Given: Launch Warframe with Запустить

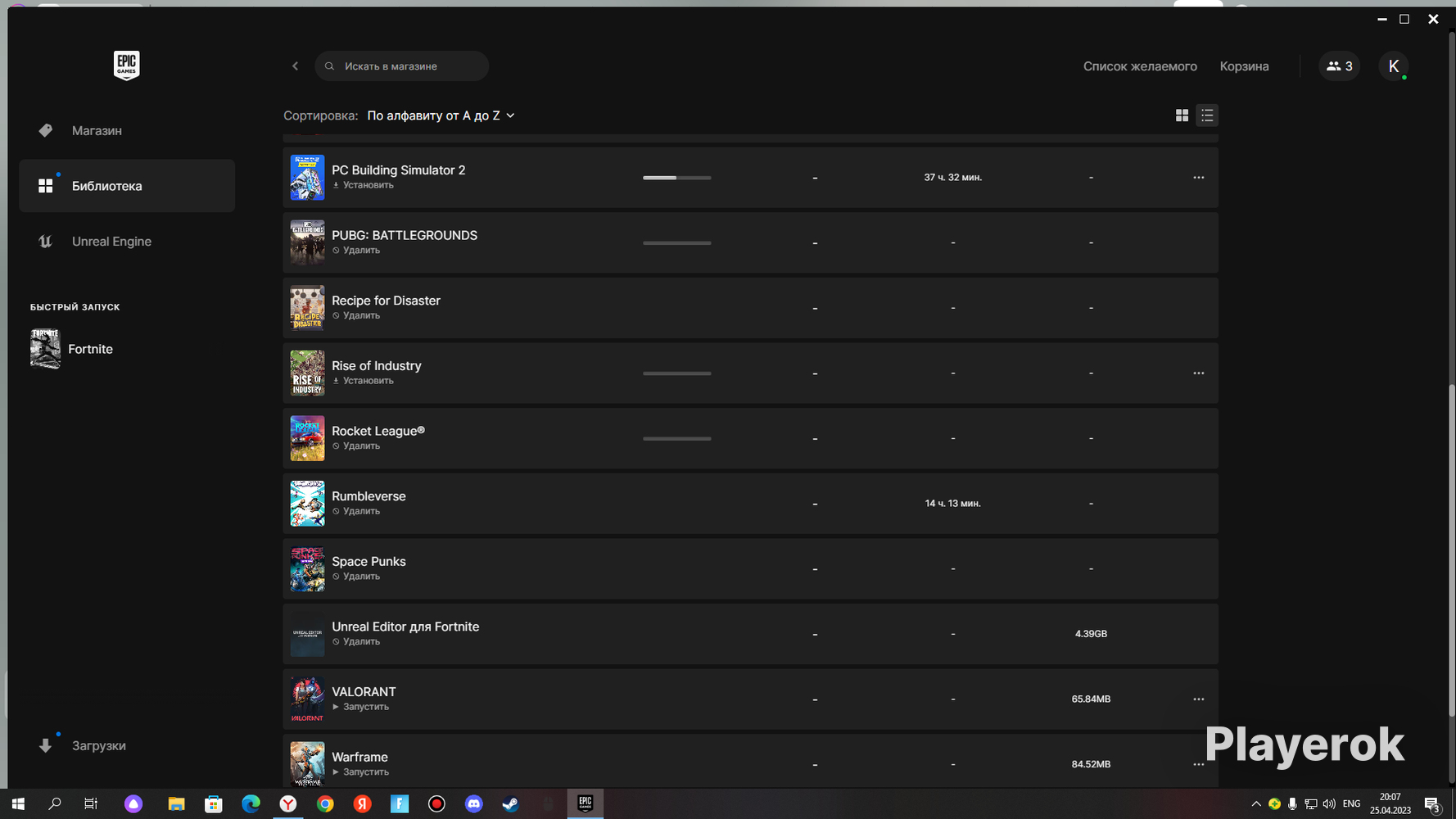Looking at the screenshot, I should tap(360, 772).
